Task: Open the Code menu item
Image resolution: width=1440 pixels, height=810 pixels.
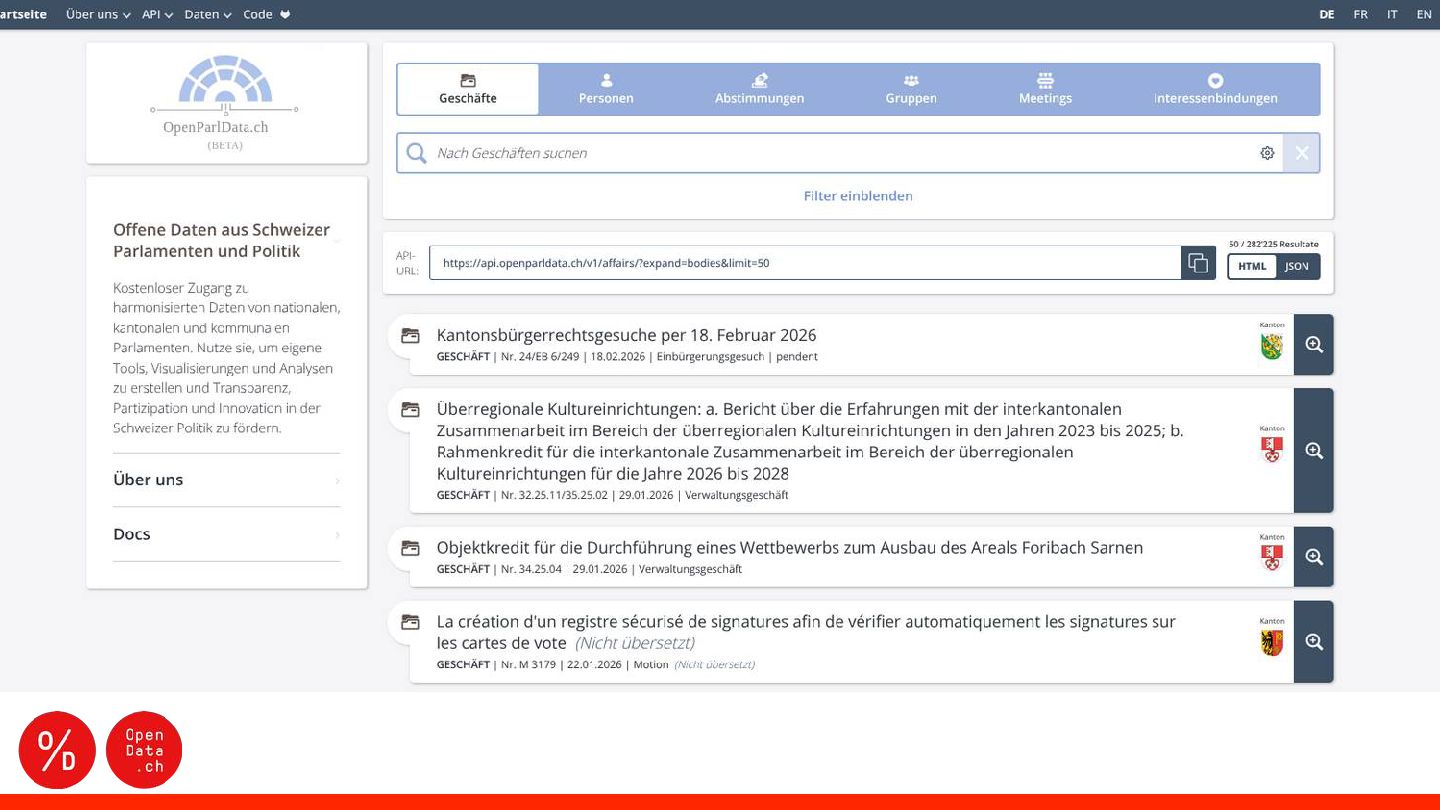Action: tap(266, 14)
